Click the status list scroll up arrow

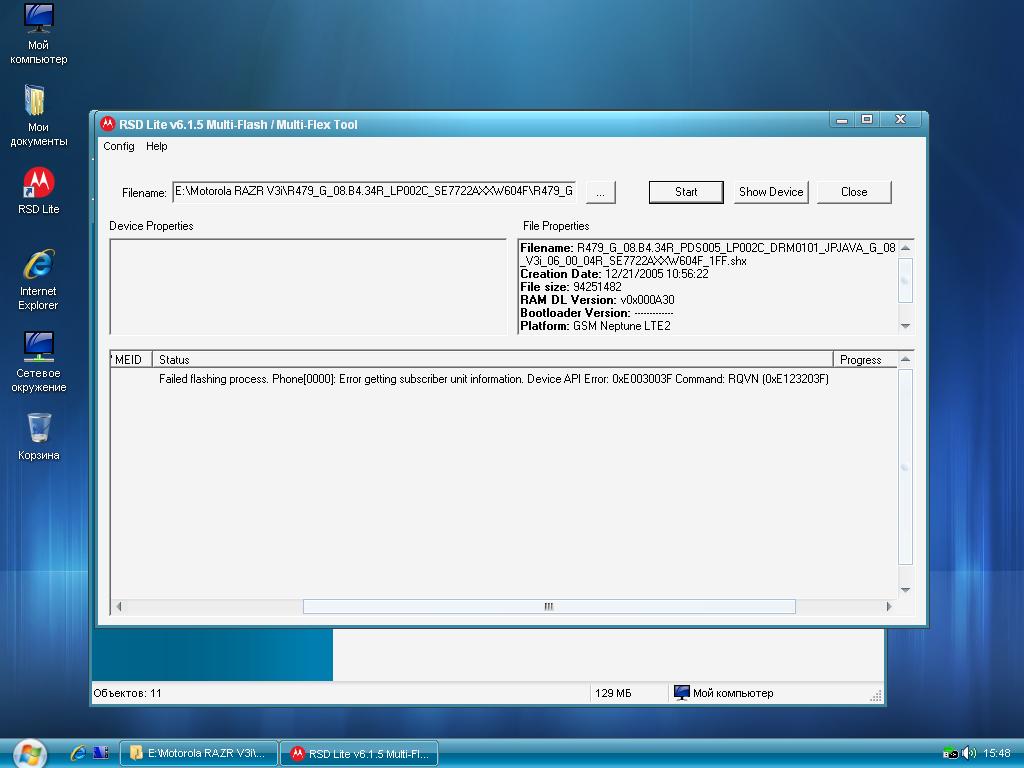pos(905,360)
